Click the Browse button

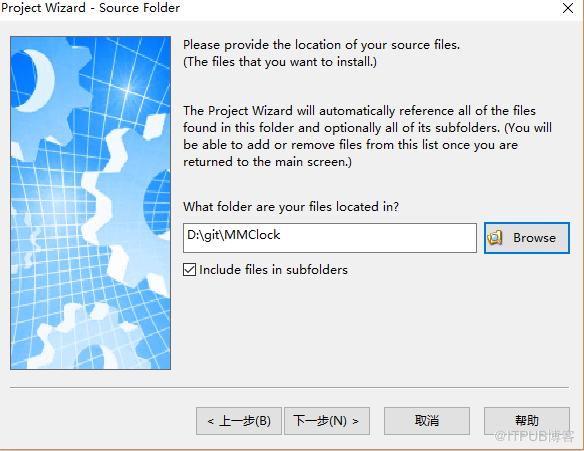[527, 238]
